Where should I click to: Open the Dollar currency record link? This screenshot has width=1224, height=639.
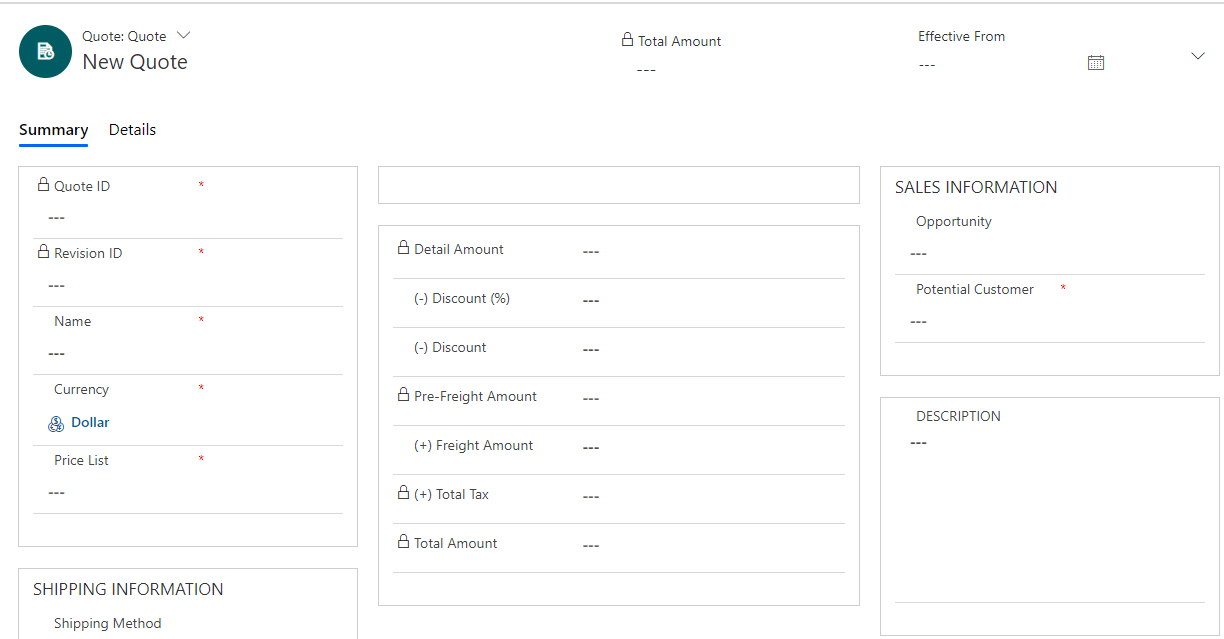pyautogui.click(x=89, y=422)
